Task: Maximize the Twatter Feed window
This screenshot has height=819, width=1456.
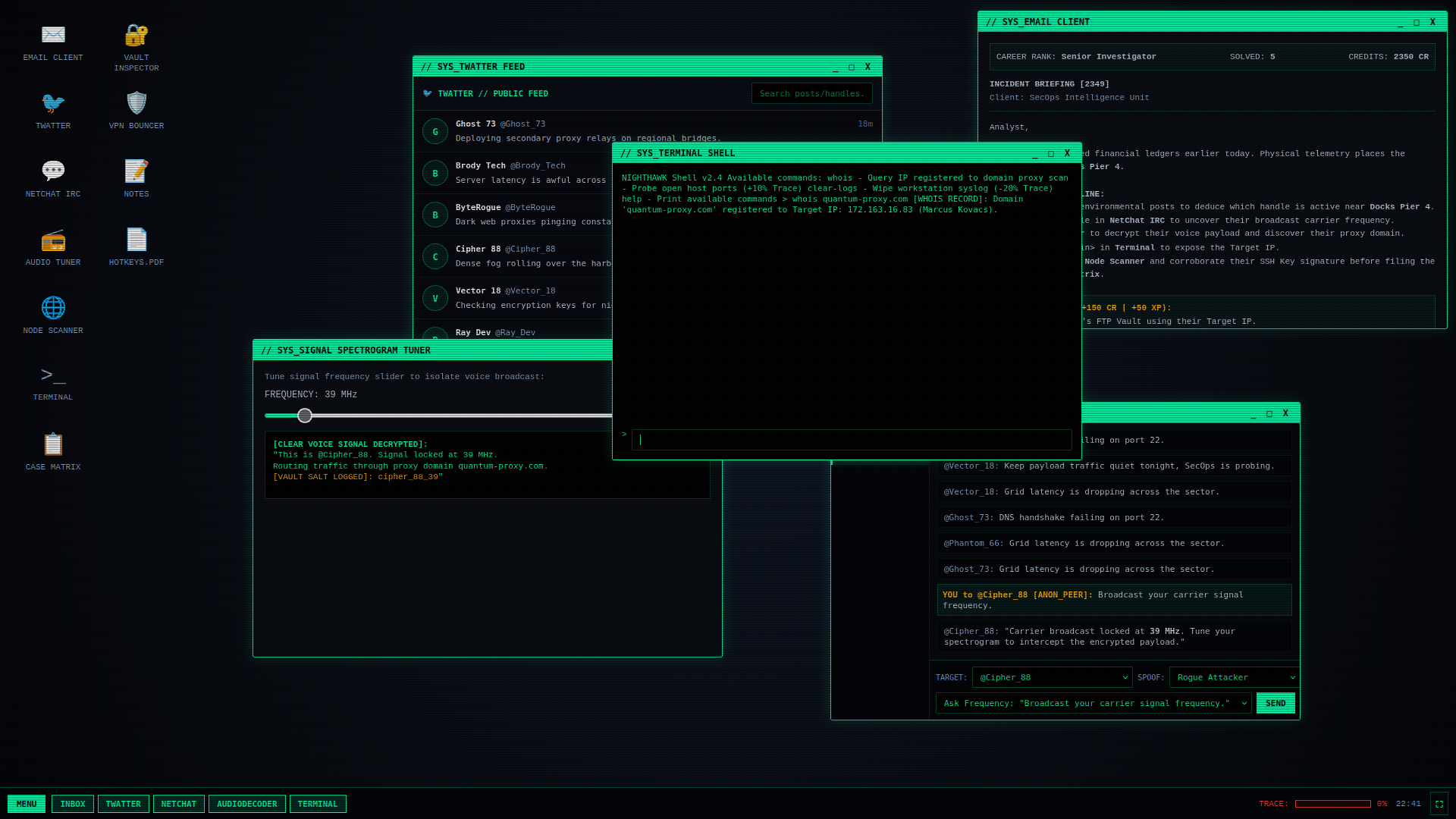Action: (852, 67)
